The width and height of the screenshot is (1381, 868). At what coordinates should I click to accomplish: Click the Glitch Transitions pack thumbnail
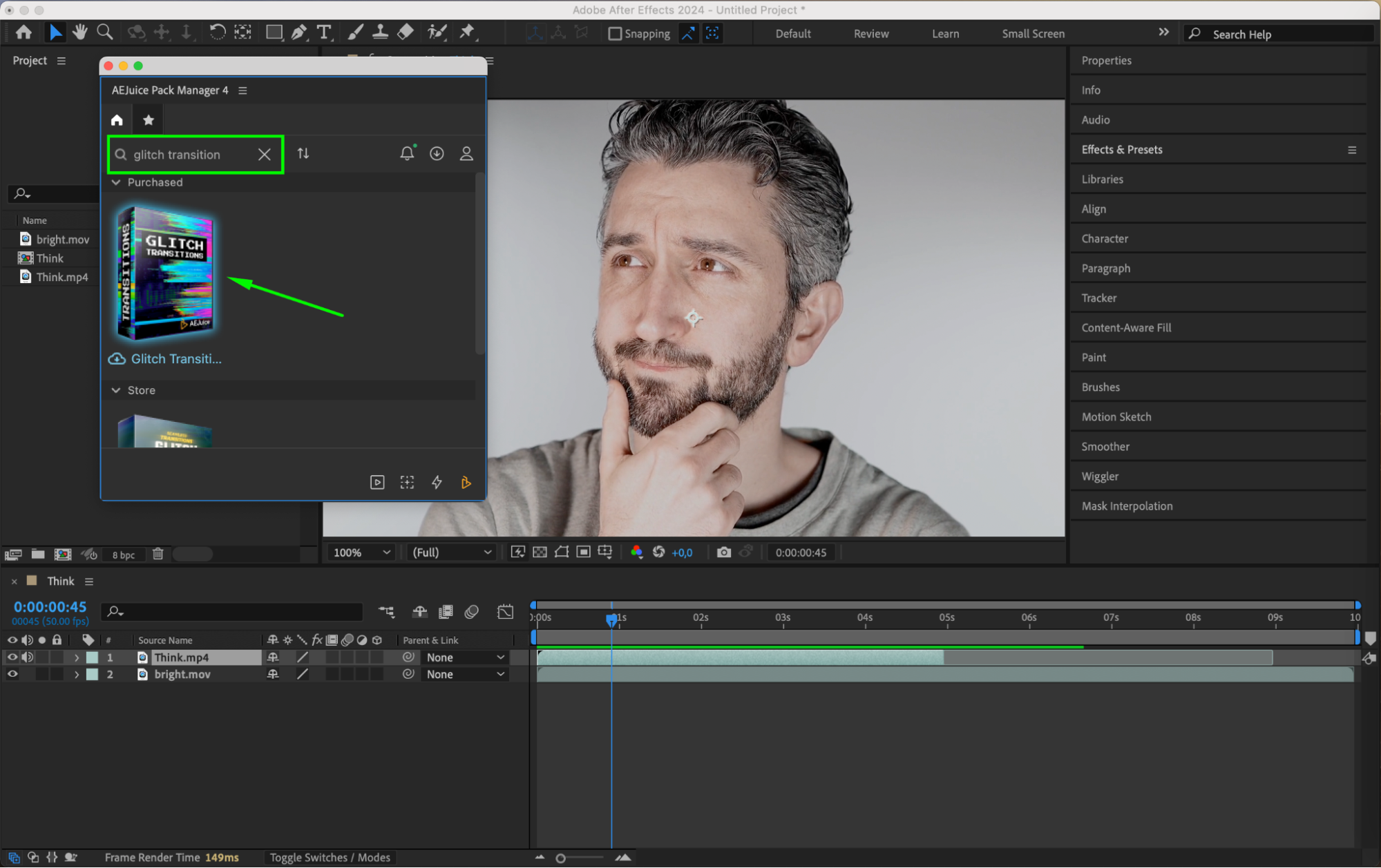[166, 273]
